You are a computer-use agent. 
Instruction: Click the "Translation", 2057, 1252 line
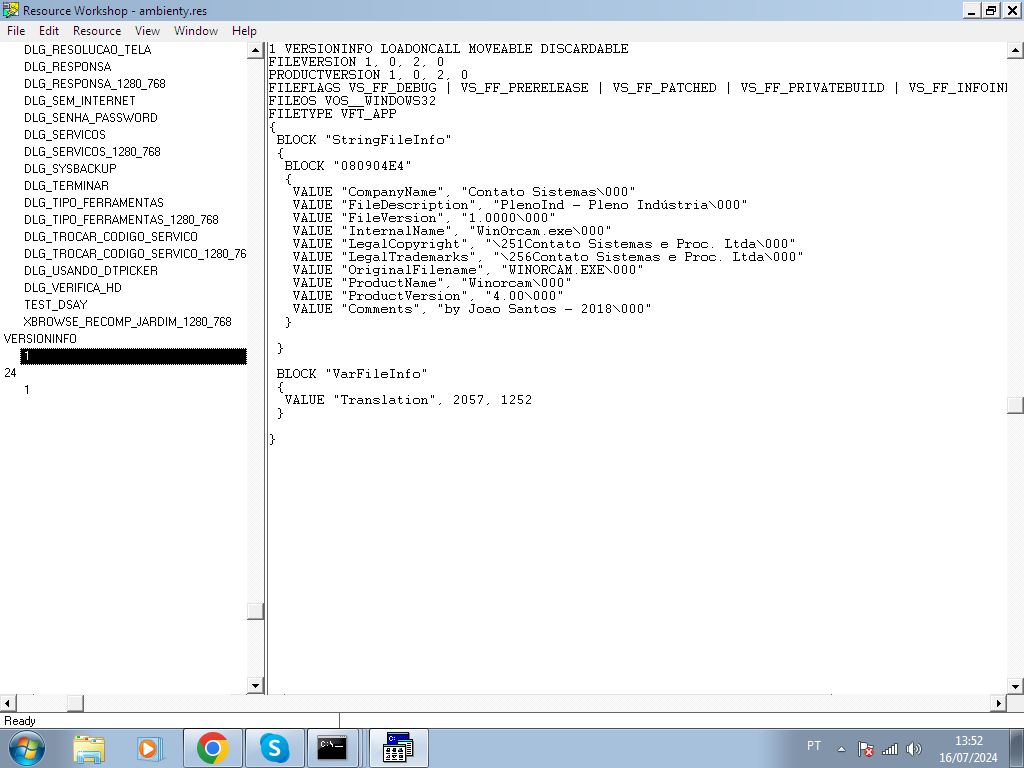[x=408, y=400]
